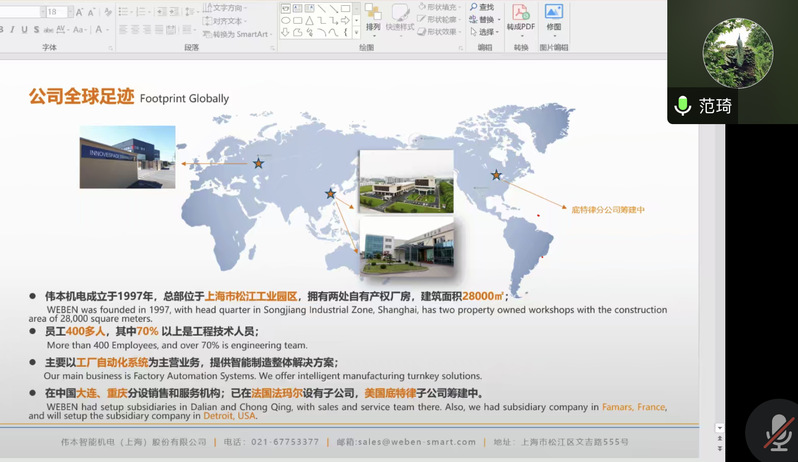The image size is (798, 462).
Task: Open the 修图 picture editing tool
Action: tap(553, 14)
